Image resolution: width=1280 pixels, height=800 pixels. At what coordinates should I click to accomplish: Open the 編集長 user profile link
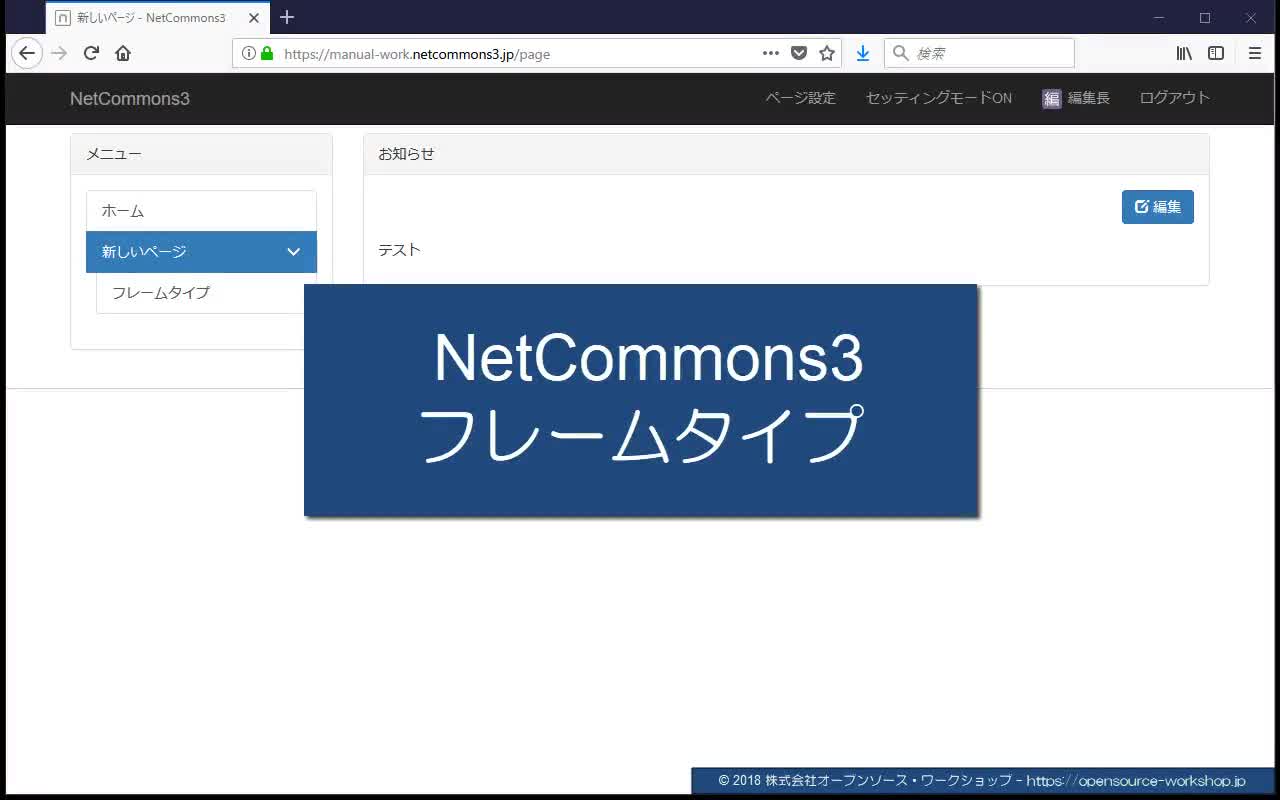tap(1076, 98)
